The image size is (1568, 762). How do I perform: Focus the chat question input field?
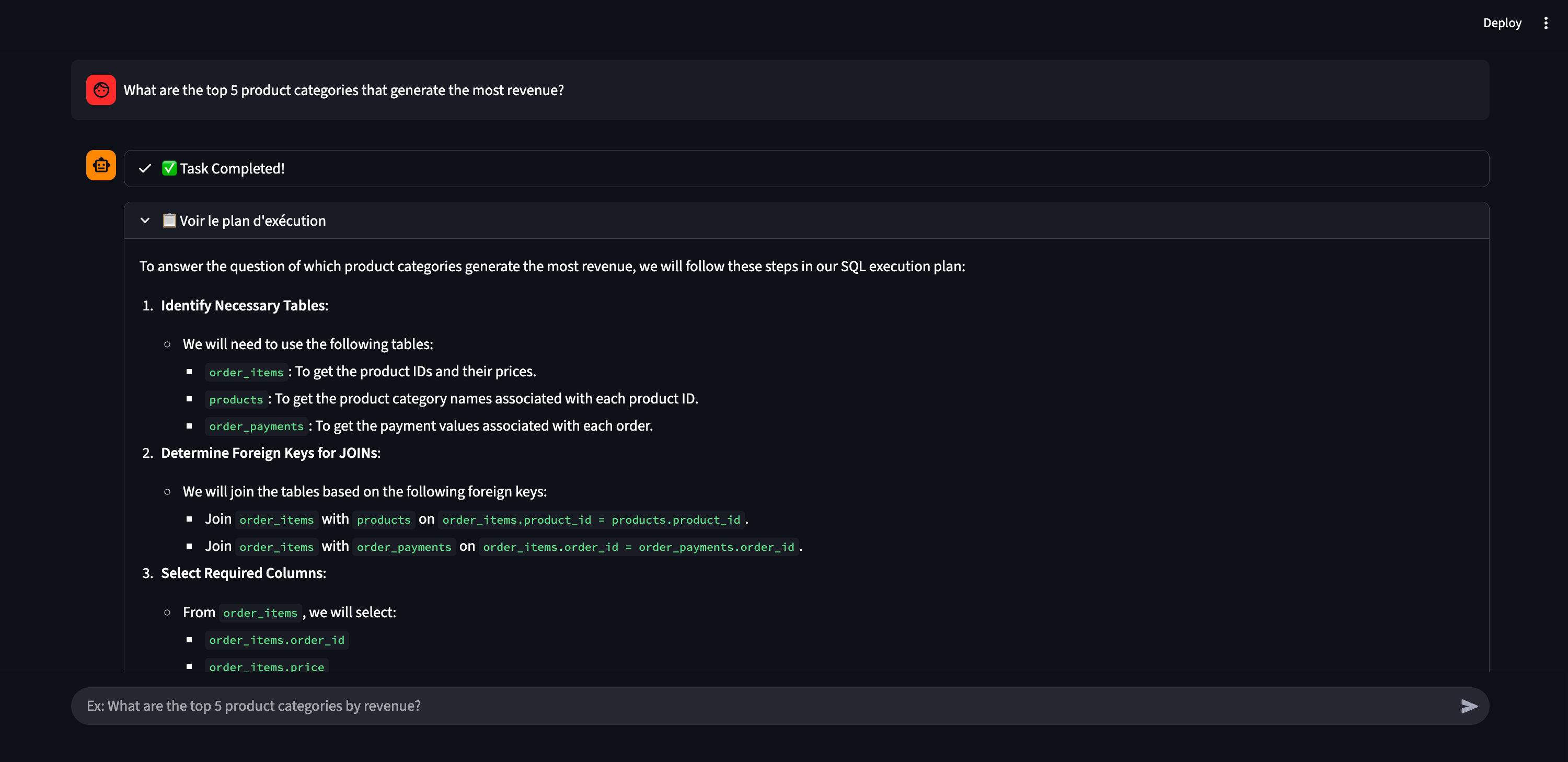tap(767, 706)
